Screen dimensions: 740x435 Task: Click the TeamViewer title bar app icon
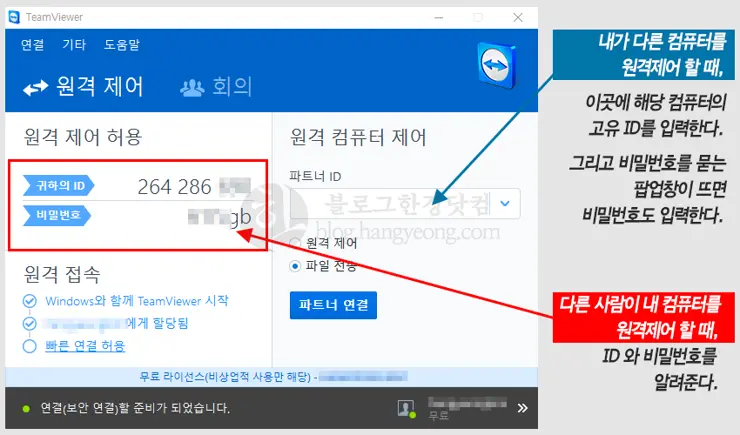pyautogui.click(x=14, y=17)
